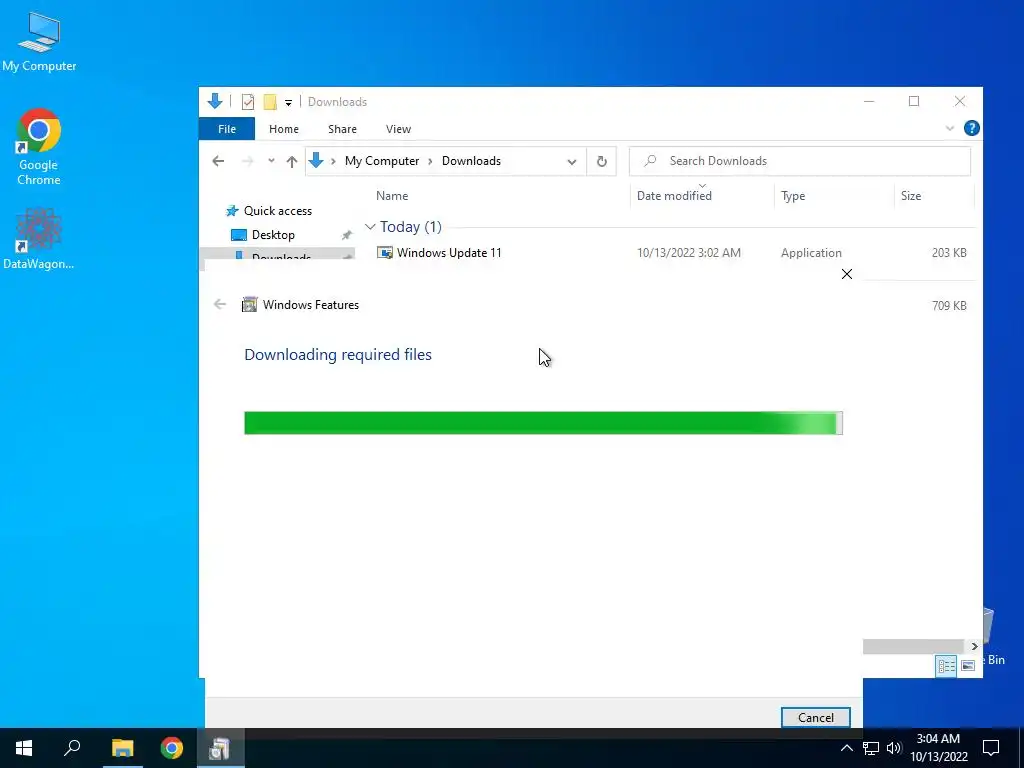Open volume control tray icon
Viewport: 1024px width, 768px height.
pos(893,748)
